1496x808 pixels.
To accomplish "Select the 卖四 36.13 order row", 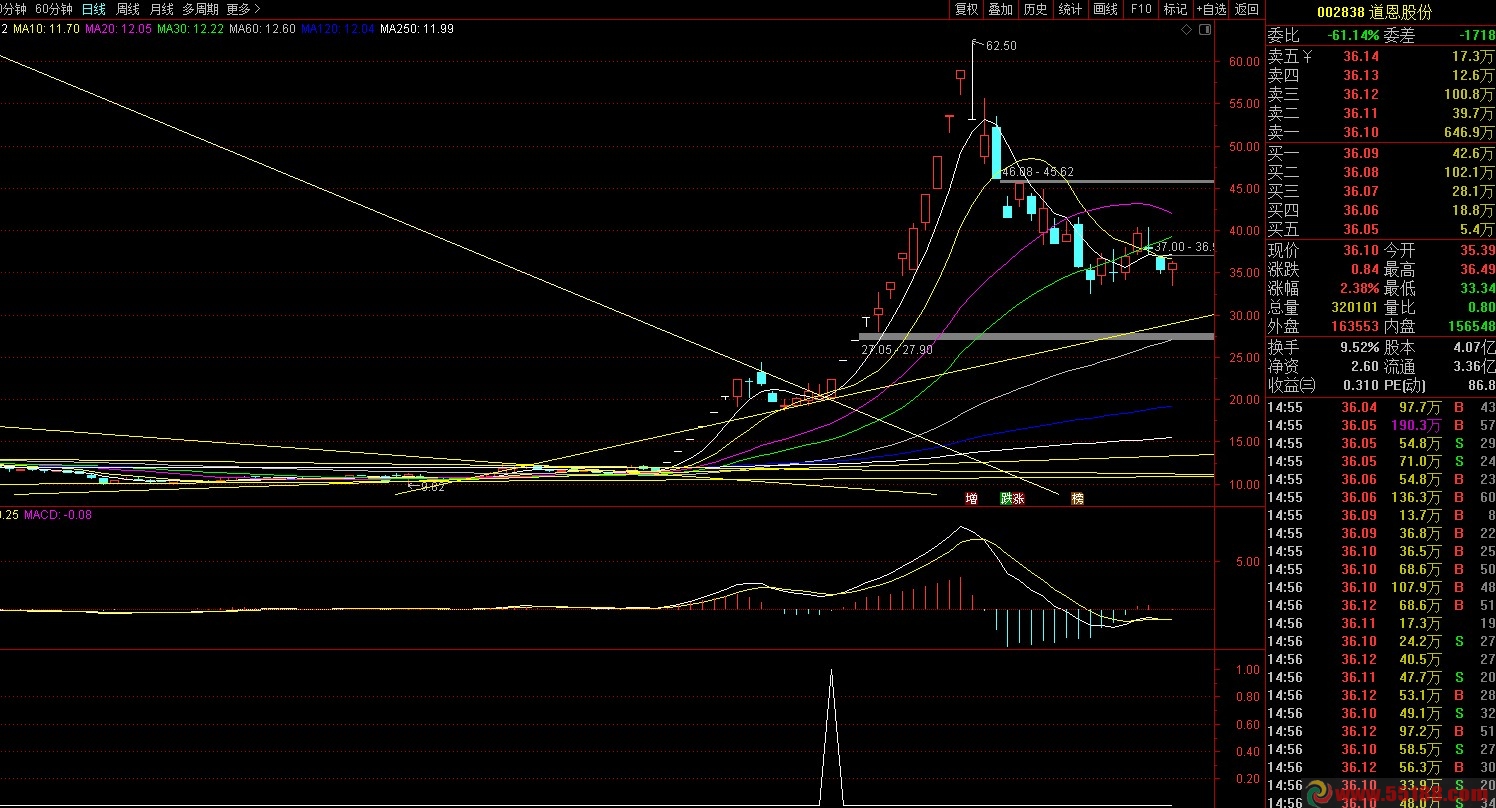I will pos(1381,76).
